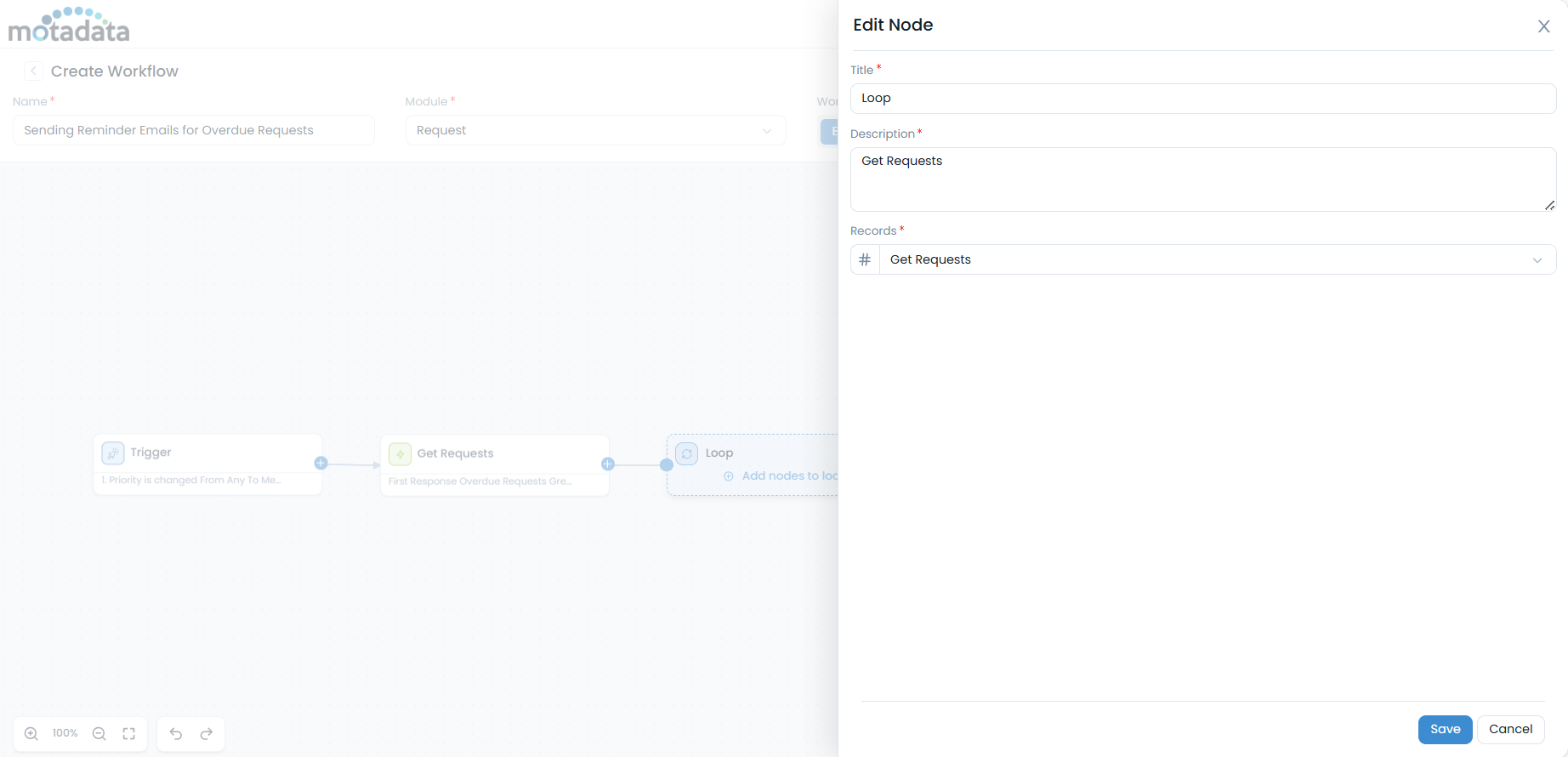Click the Title input field
Viewport: 1568px width, 757px height.
pos(1202,99)
